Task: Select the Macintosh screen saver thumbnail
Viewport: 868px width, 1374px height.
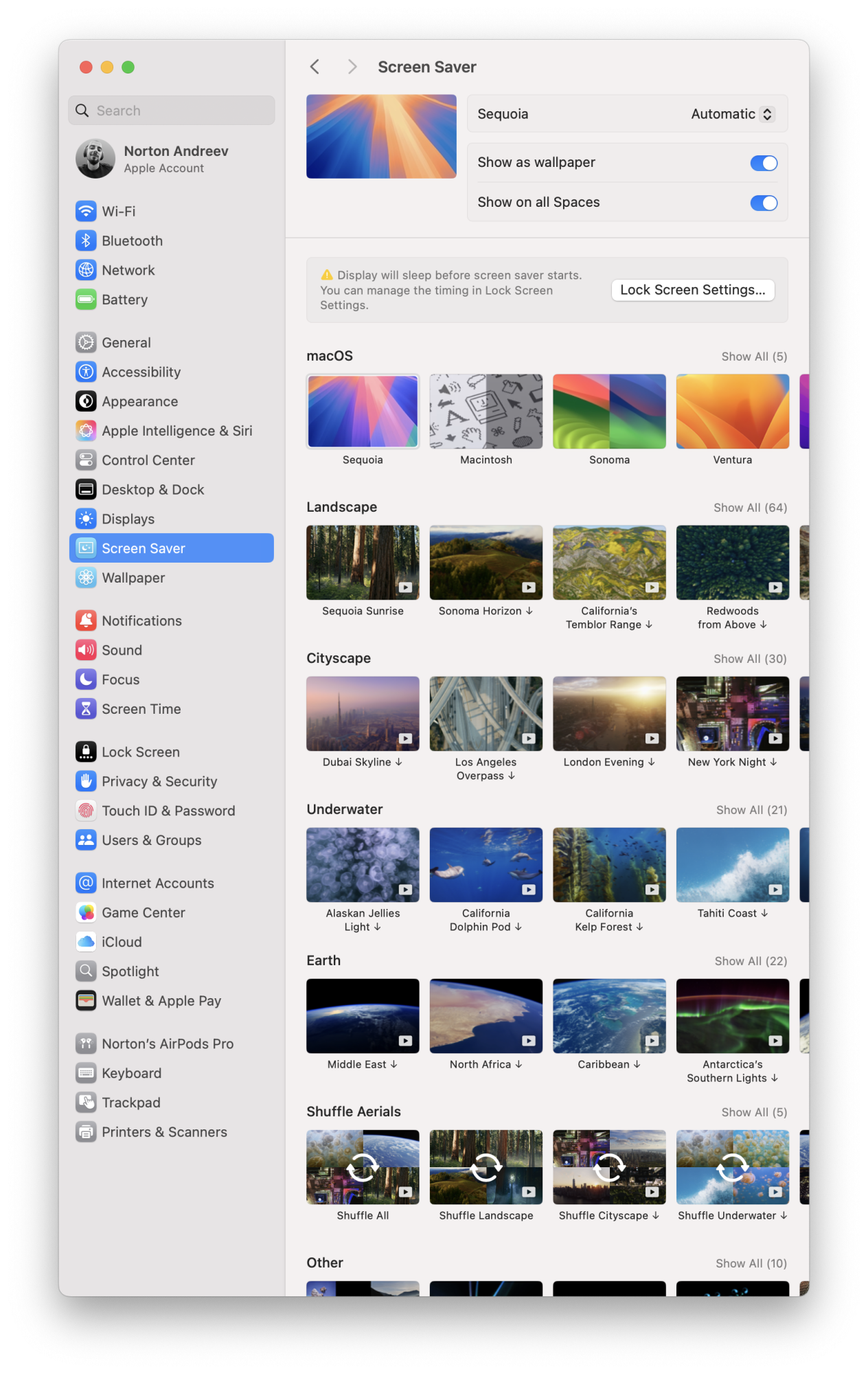Action: (x=486, y=412)
